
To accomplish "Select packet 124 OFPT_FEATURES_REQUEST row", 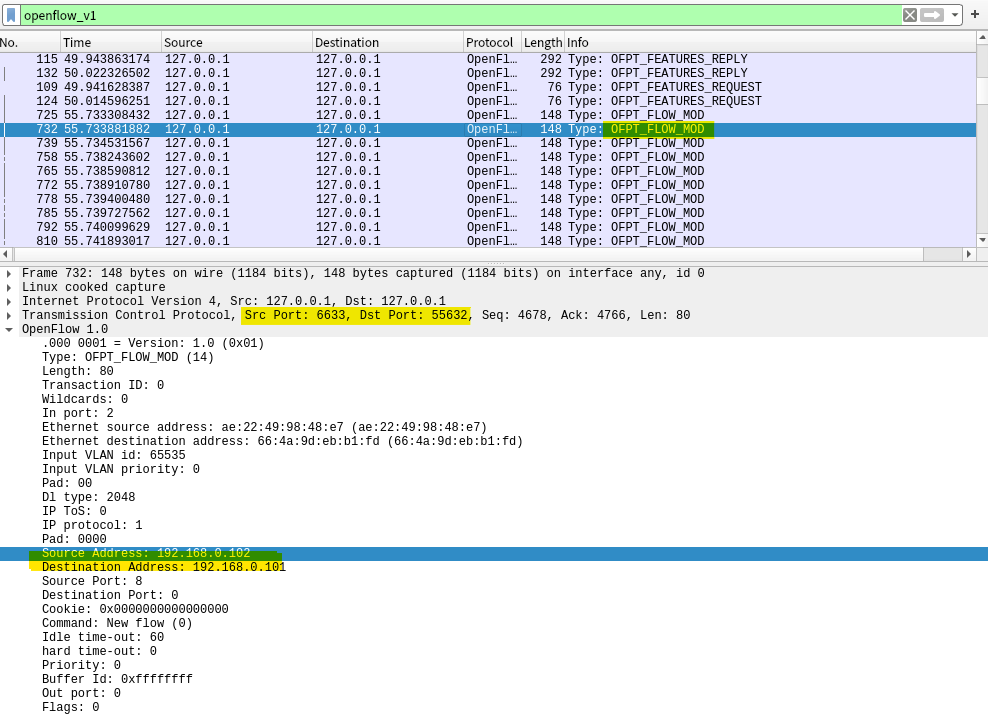I will pos(488,101).
